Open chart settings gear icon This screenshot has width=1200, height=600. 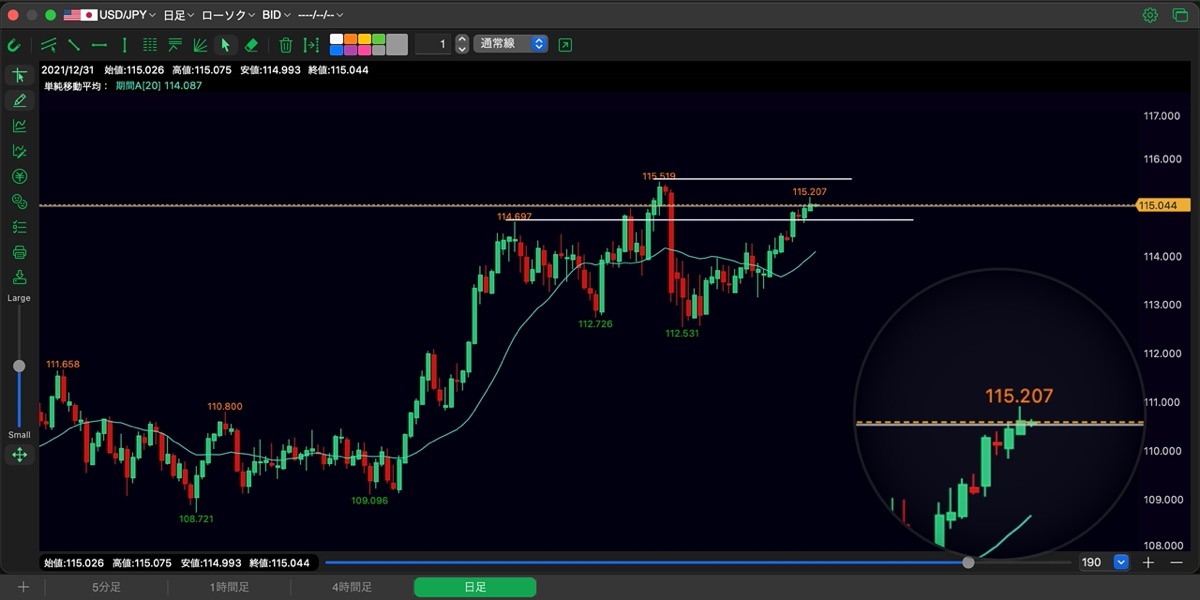click(1150, 15)
